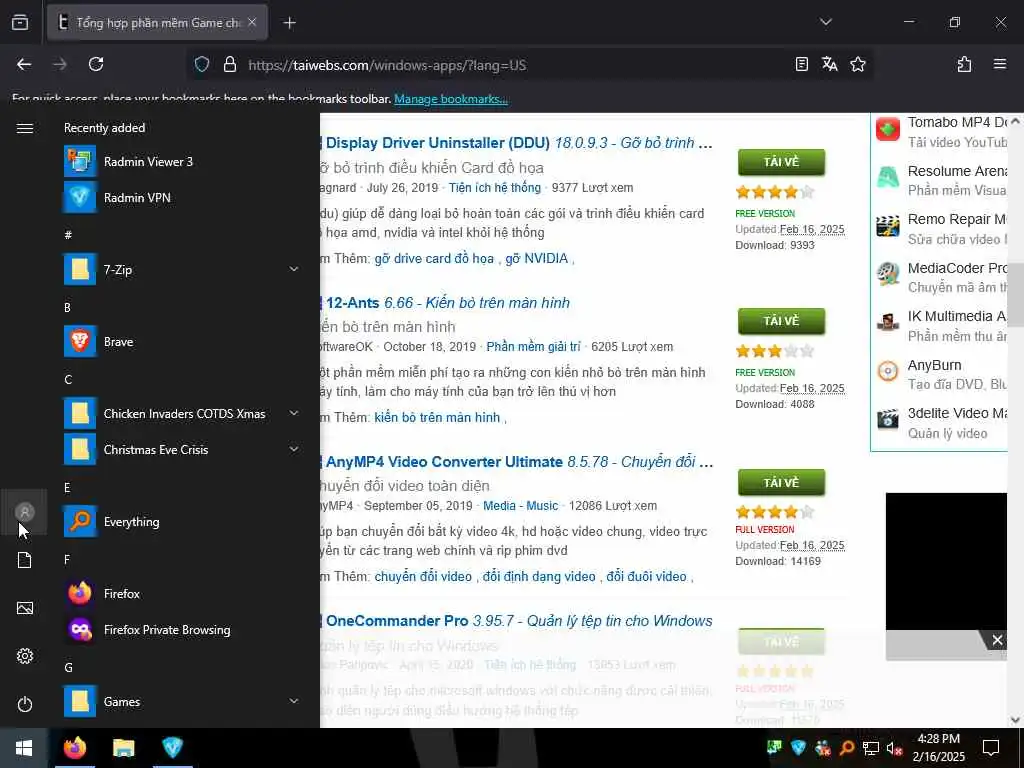Open the Everything tray icon
This screenshot has height=768, width=1024.
(x=846, y=748)
